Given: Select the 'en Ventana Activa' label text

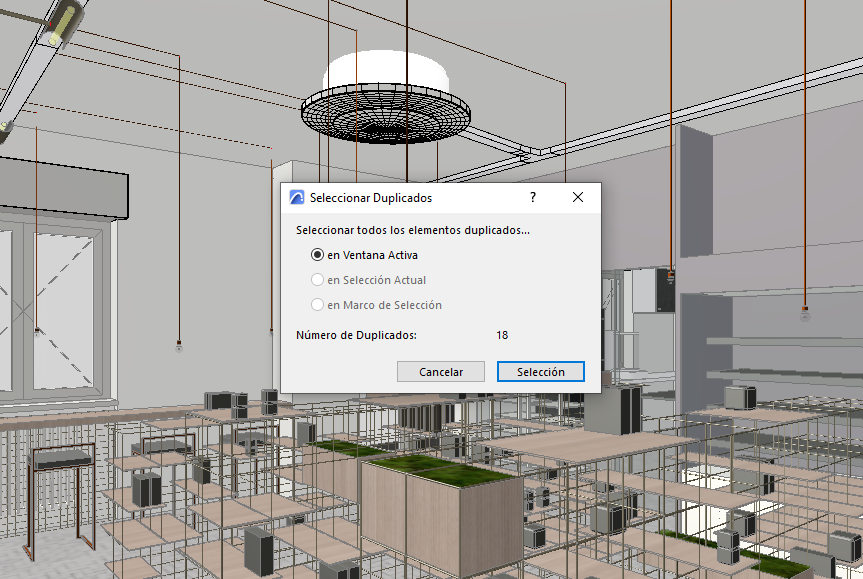Looking at the screenshot, I should click(372, 255).
